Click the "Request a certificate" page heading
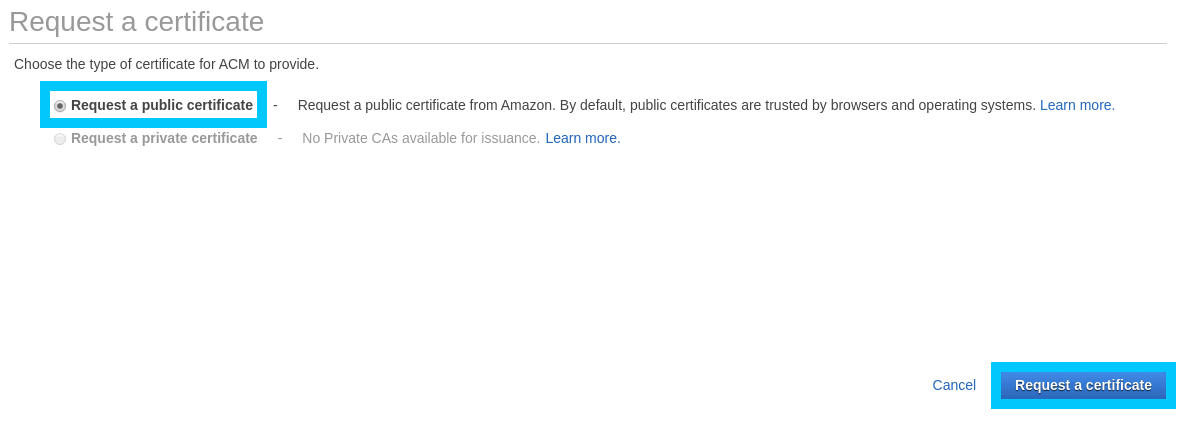The width and height of the screenshot is (1184, 427). point(136,22)
